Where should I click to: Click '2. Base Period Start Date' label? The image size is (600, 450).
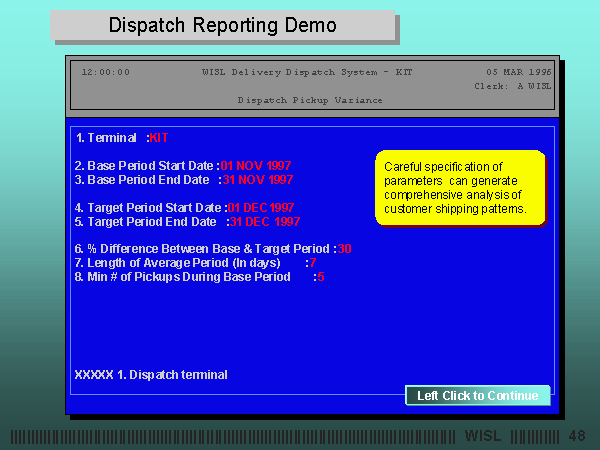pos(144,166)
